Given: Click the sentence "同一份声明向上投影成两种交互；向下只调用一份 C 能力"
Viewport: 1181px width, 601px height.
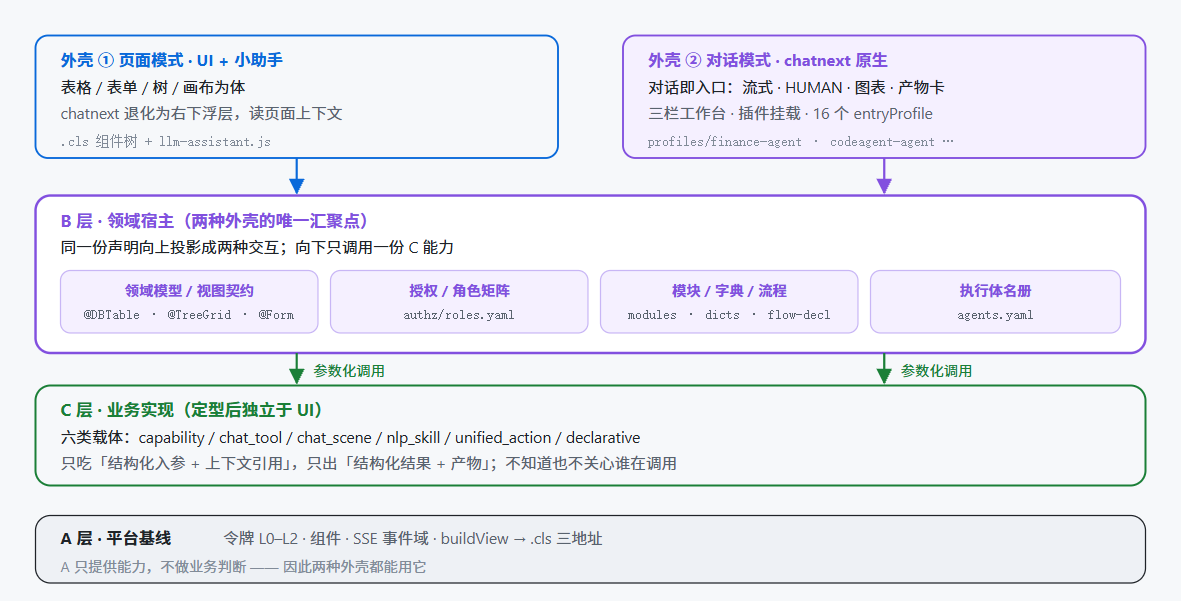Looking at the screenshot, I should (x=257, y=247).
